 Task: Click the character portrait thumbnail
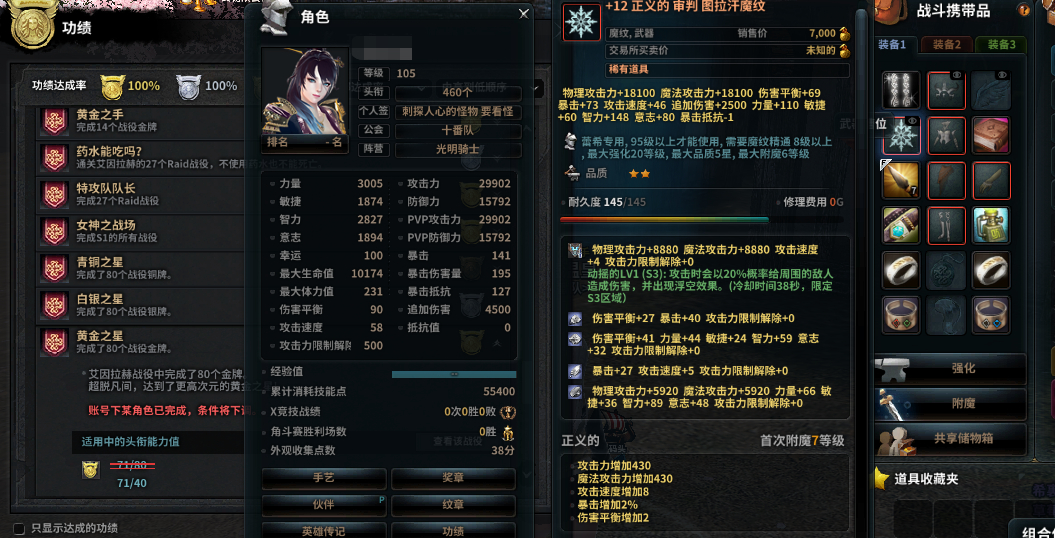click(x=305, y=91)
